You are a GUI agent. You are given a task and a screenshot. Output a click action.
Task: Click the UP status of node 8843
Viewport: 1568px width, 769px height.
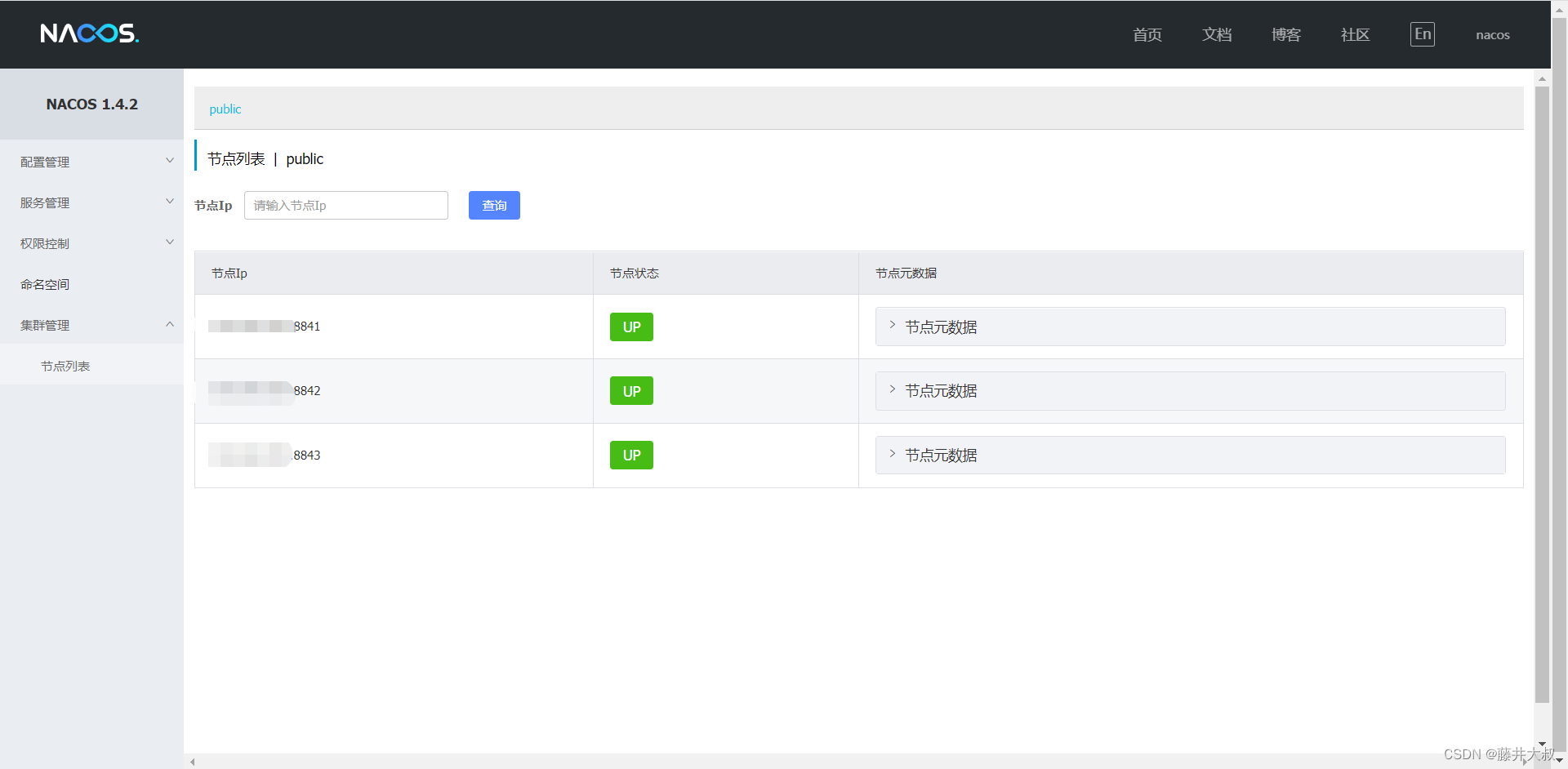631,455
